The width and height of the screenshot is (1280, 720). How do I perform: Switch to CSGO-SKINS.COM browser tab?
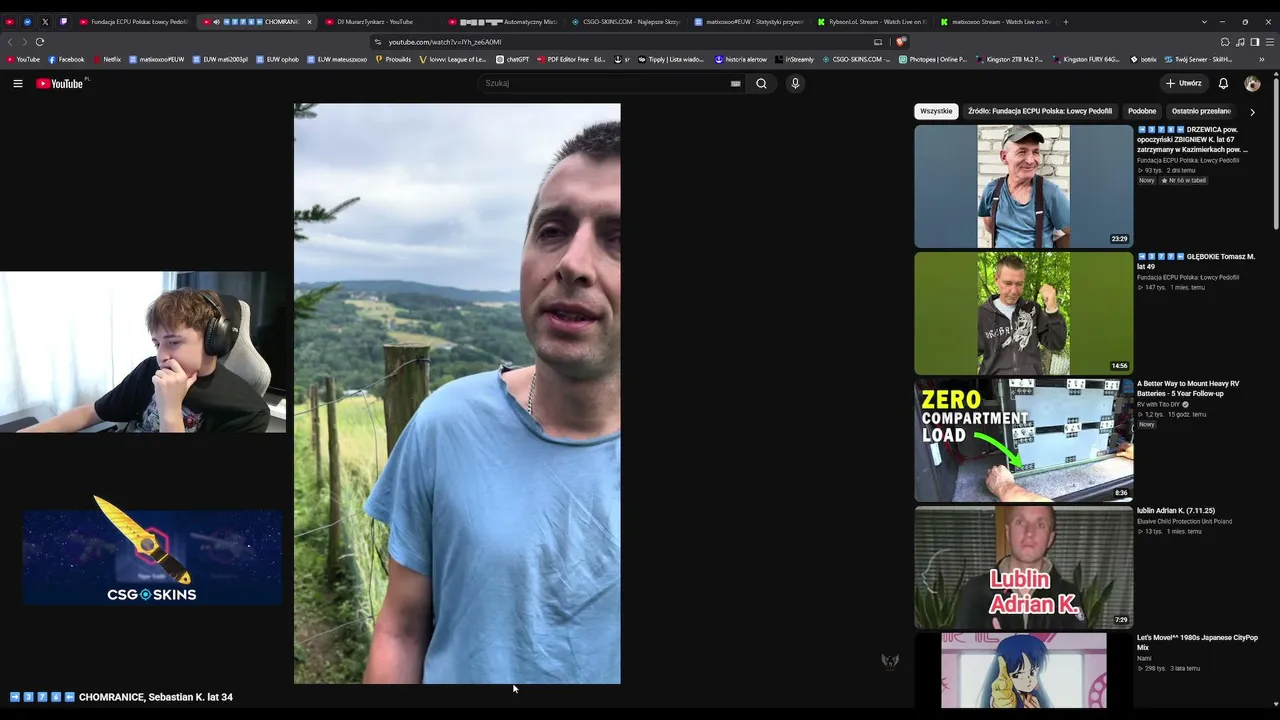tap(625, 22)
